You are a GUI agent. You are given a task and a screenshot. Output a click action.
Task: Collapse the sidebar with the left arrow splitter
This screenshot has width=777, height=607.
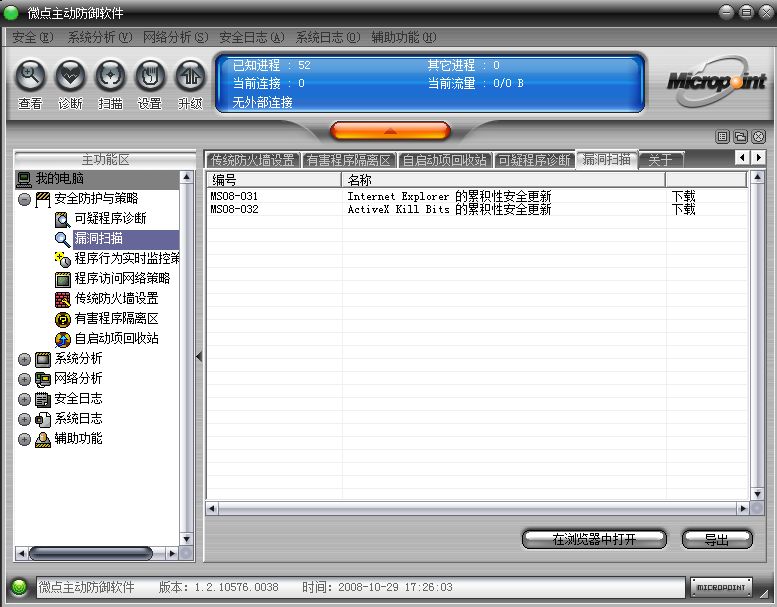(x=199, y=356)
